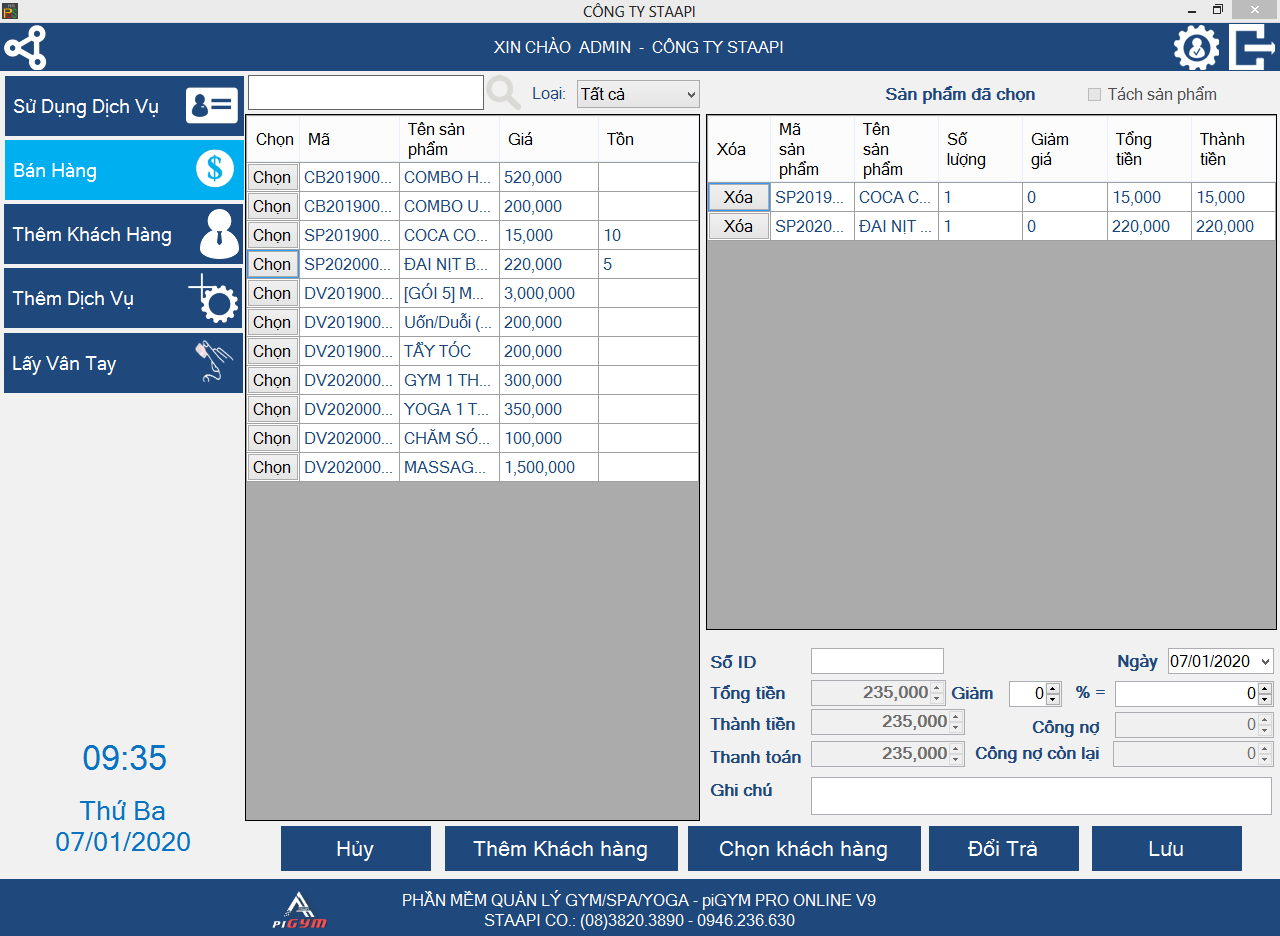The image size is (1280, 936).
Task: Click the Chọn khách hàng button
Action: coord(803,849)
